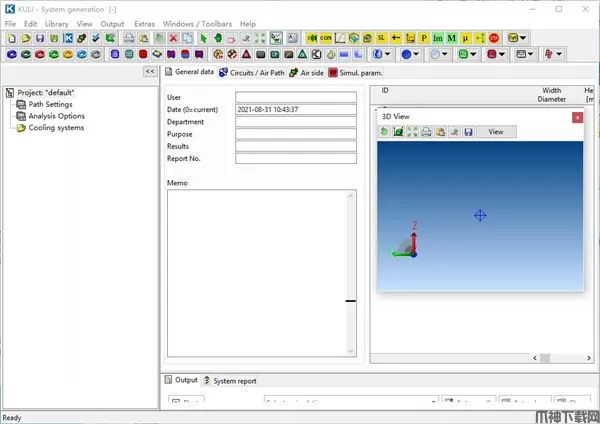This screenshot has width=600, height=424.
Task: Click the red X delete icon
Action: pos(173,38)
